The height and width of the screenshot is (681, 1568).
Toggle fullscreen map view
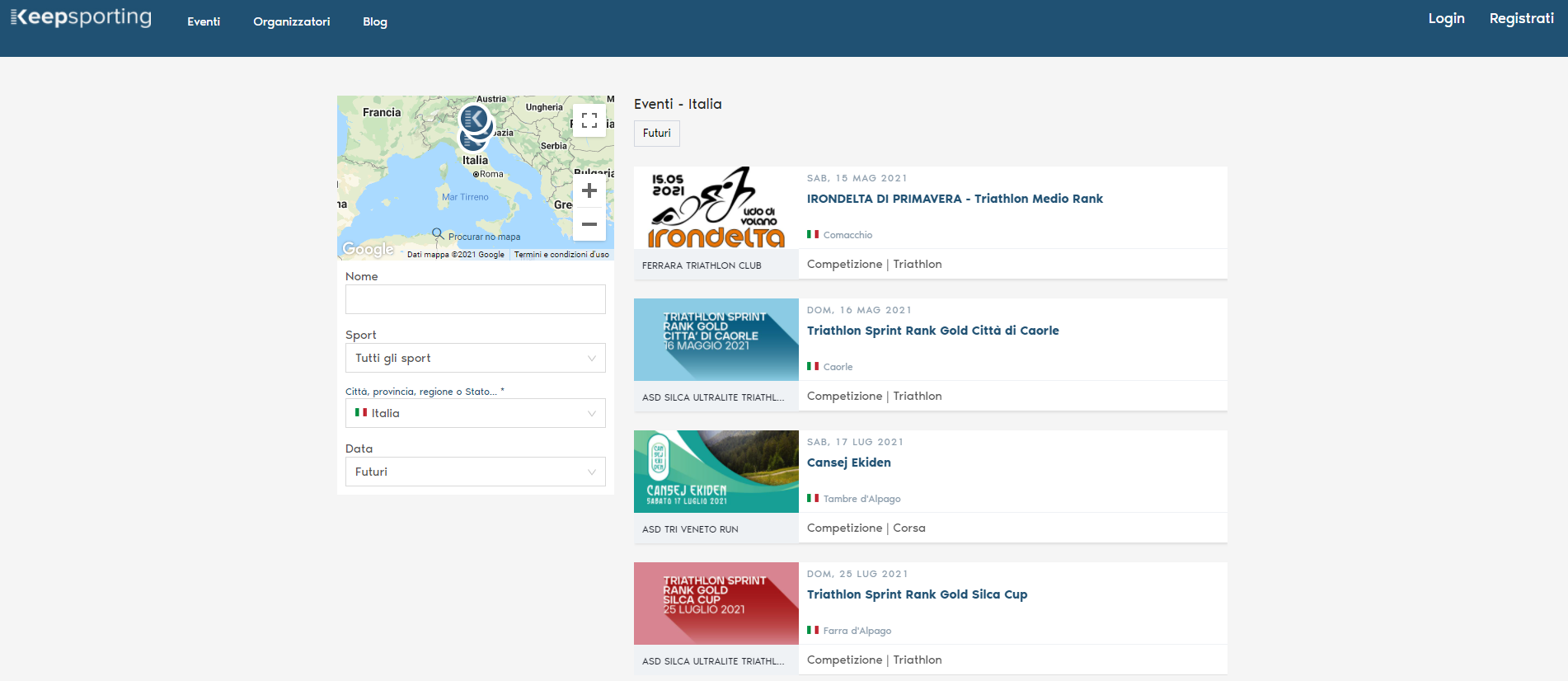pyautogui.click(x=589, y=120)
